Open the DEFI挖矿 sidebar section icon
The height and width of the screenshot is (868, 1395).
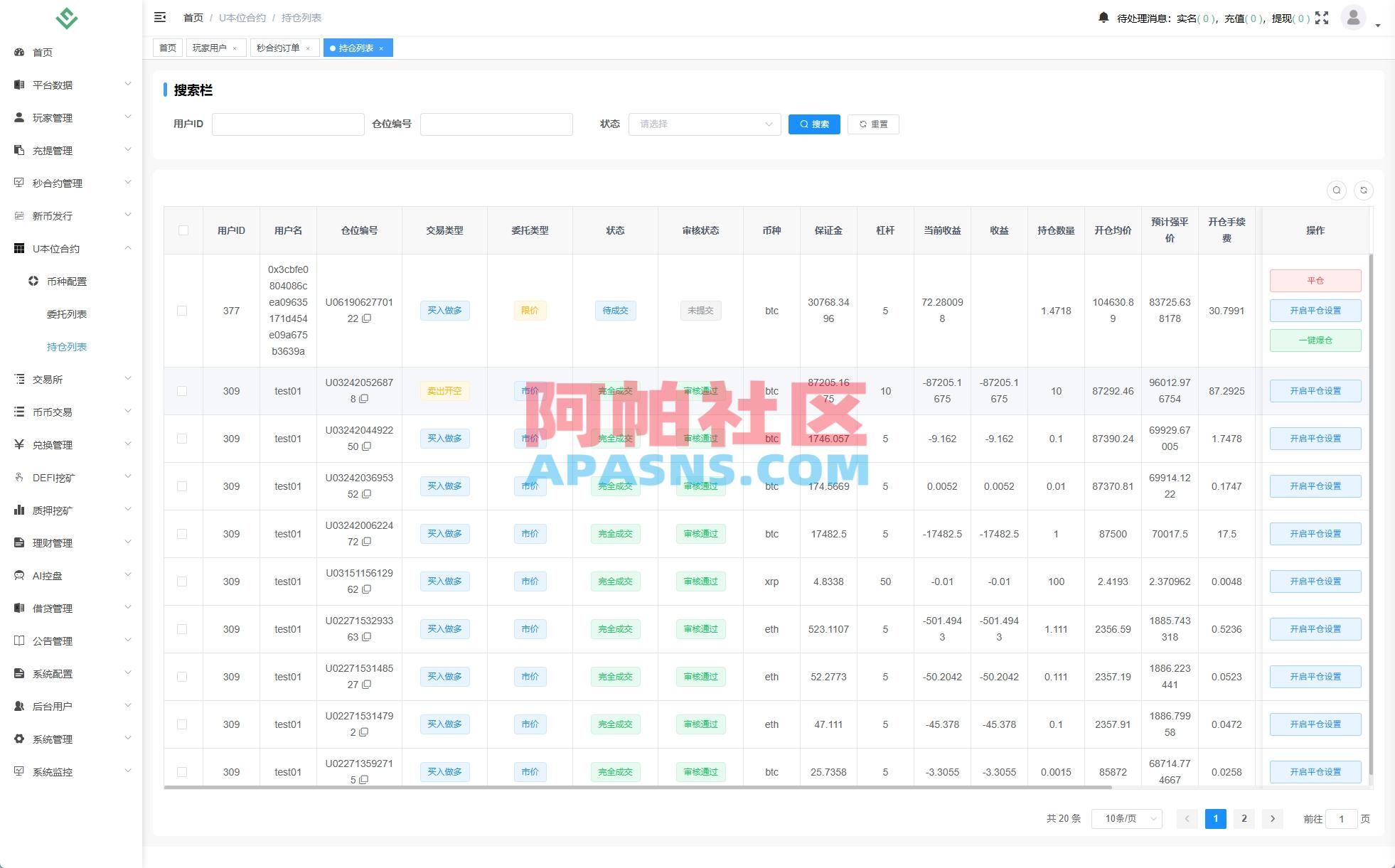point(19,477)
